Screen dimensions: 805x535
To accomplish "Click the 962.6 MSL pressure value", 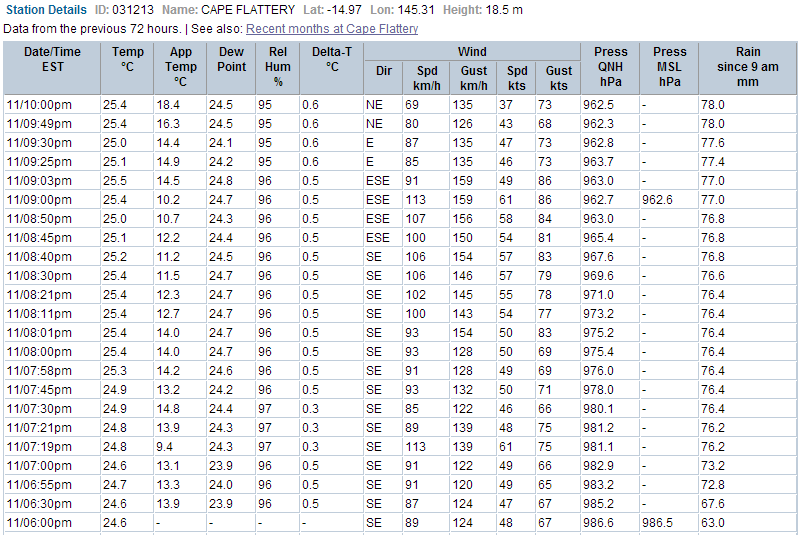I will click(x=657, y=199).
